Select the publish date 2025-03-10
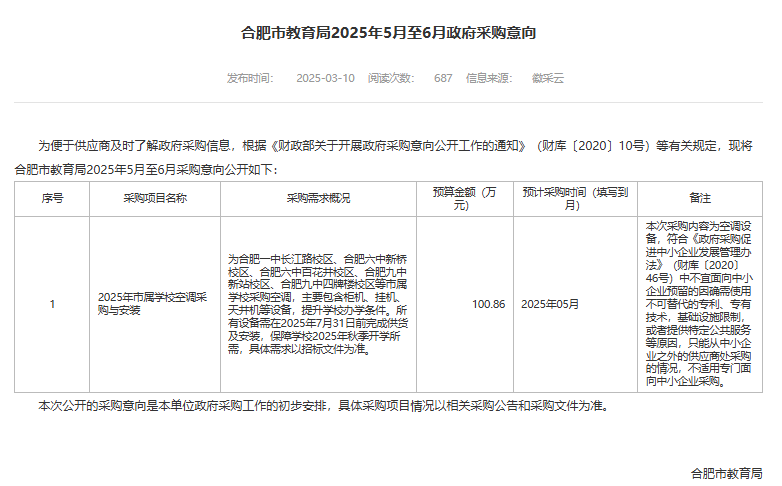The image size is (782, 486). click(x=325, y=78)
